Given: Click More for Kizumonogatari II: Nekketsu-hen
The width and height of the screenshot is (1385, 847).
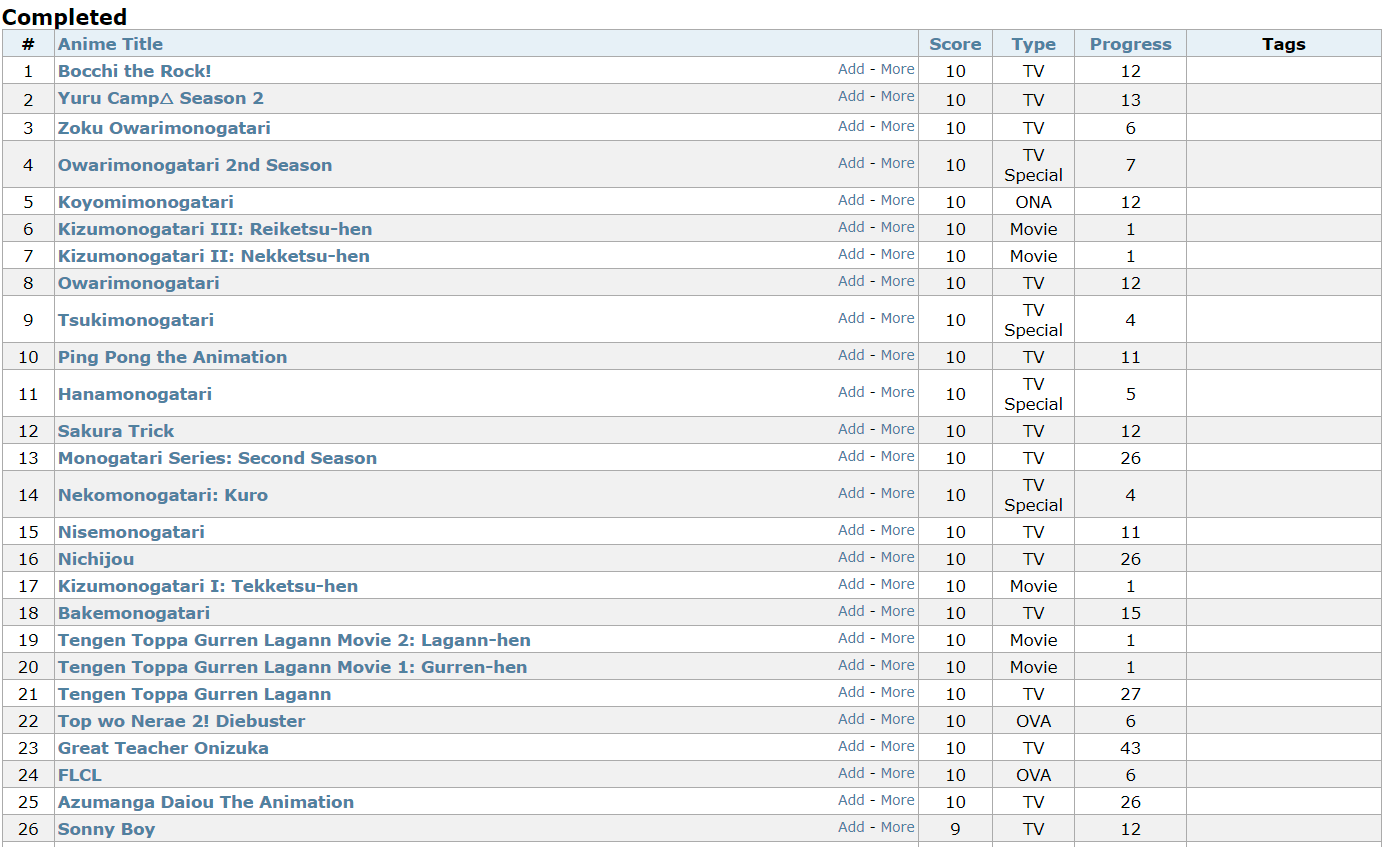Looking at the screenshot, I should [x=897, y=254].
